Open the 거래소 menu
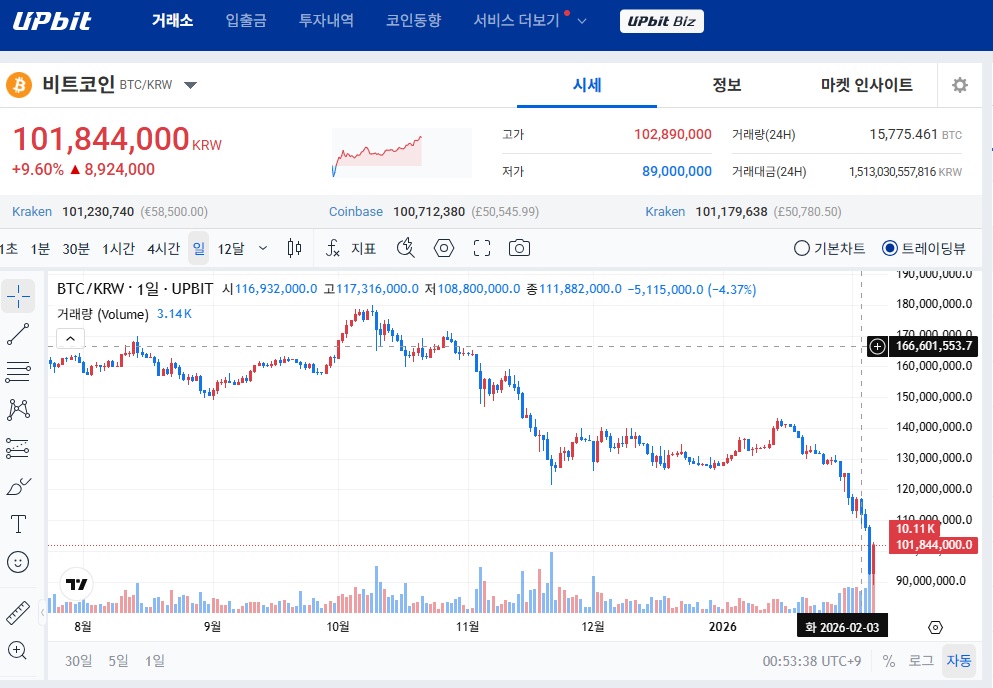The width and height of the screenshot is (993, 688). (x=172, y=20)
